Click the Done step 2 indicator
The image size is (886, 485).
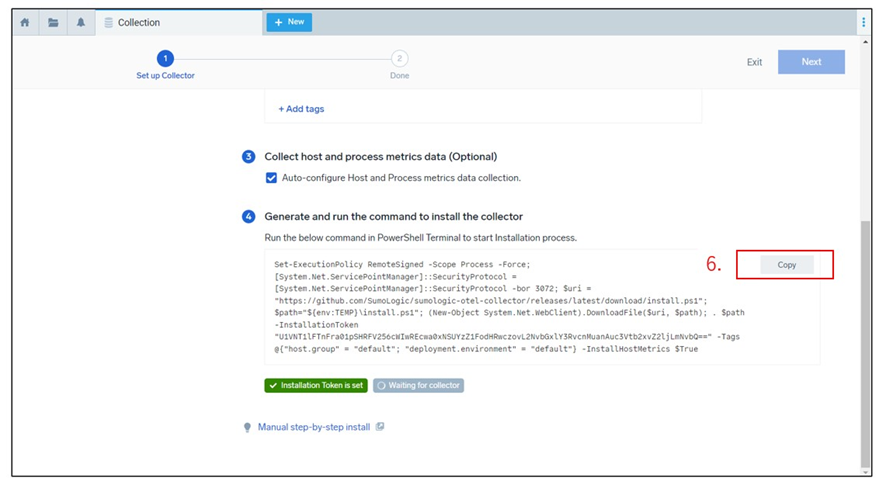pyautogui.click(x=399, y=59)
